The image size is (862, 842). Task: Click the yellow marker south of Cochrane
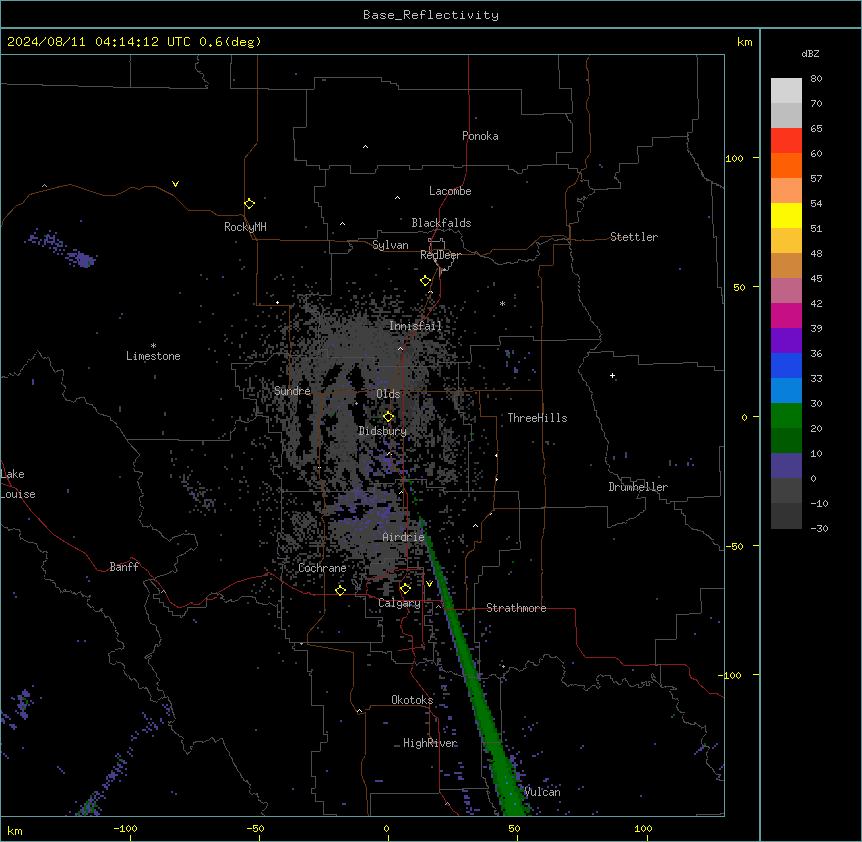coord(340,590)
